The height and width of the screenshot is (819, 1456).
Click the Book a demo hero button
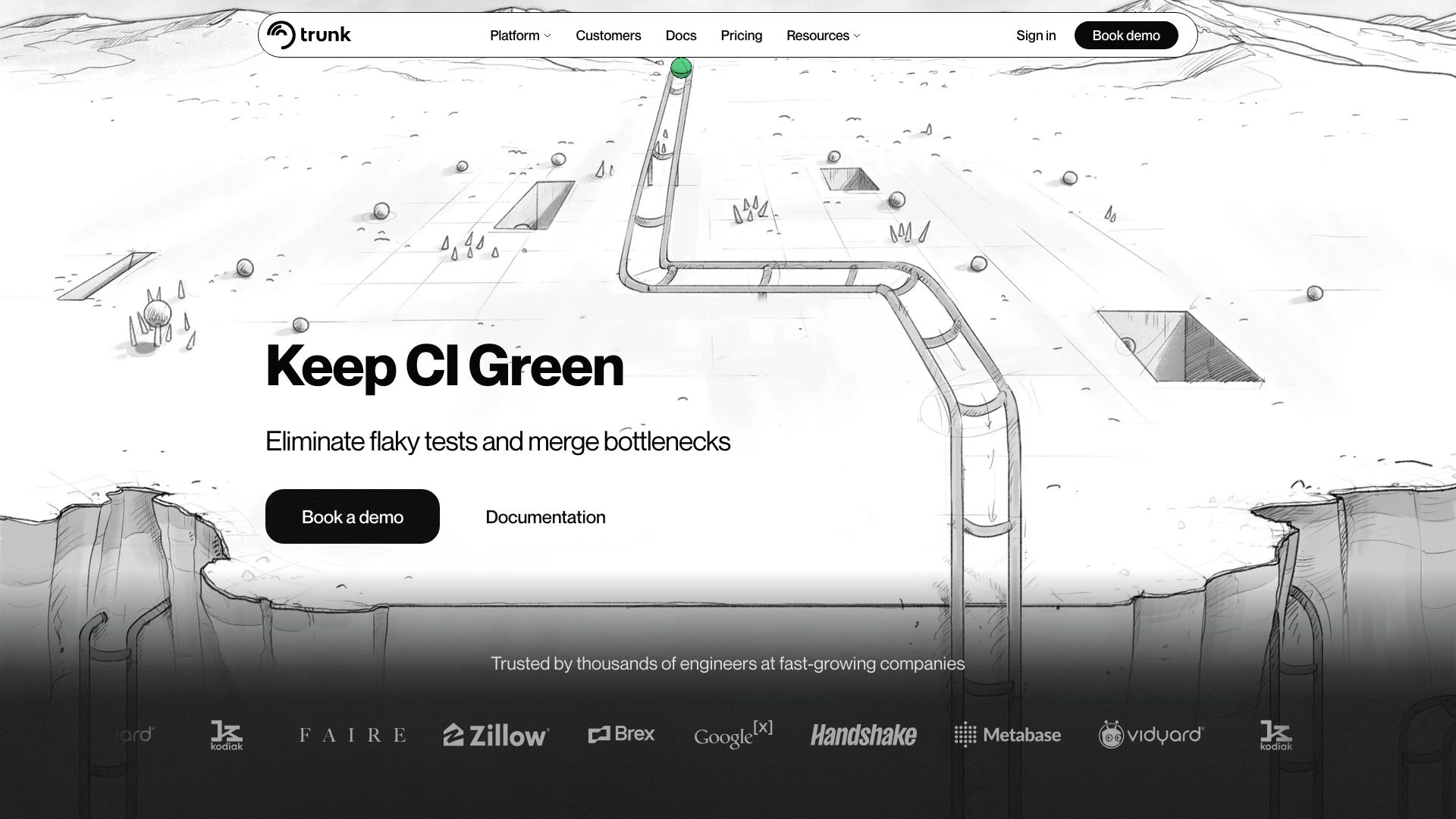351,516
